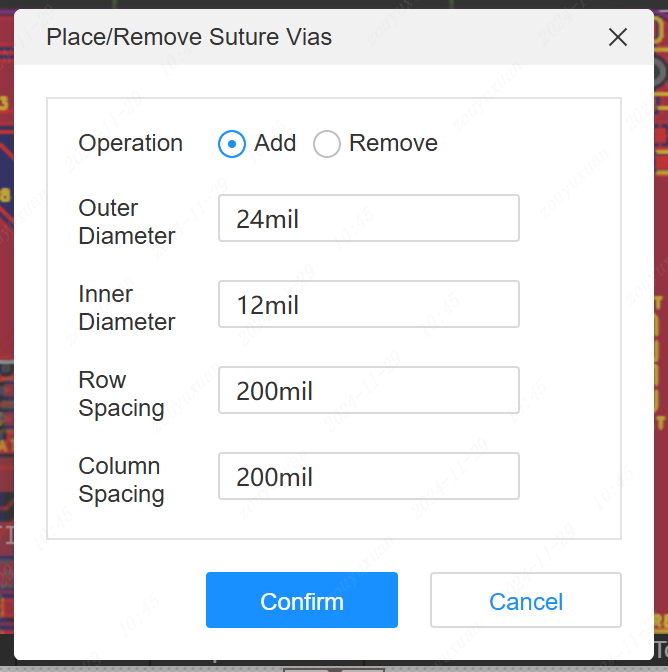Select the Add operation radio circle
Screen dimensions: 668x672
[x=232, y=144]
